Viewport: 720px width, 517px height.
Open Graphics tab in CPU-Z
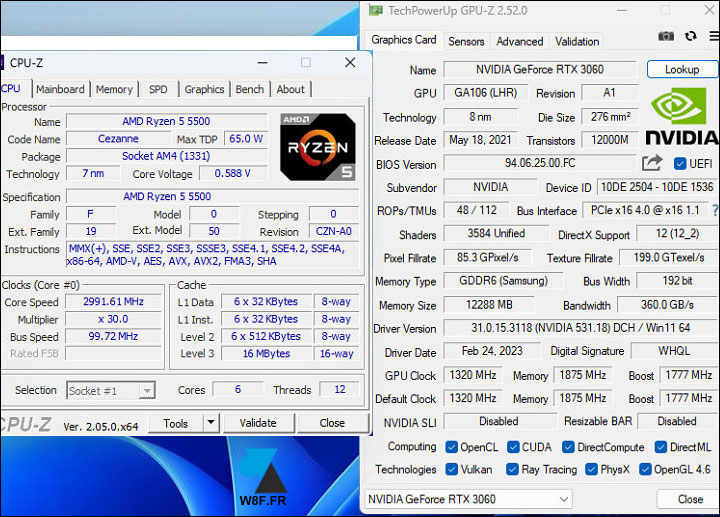coord(204,89)
